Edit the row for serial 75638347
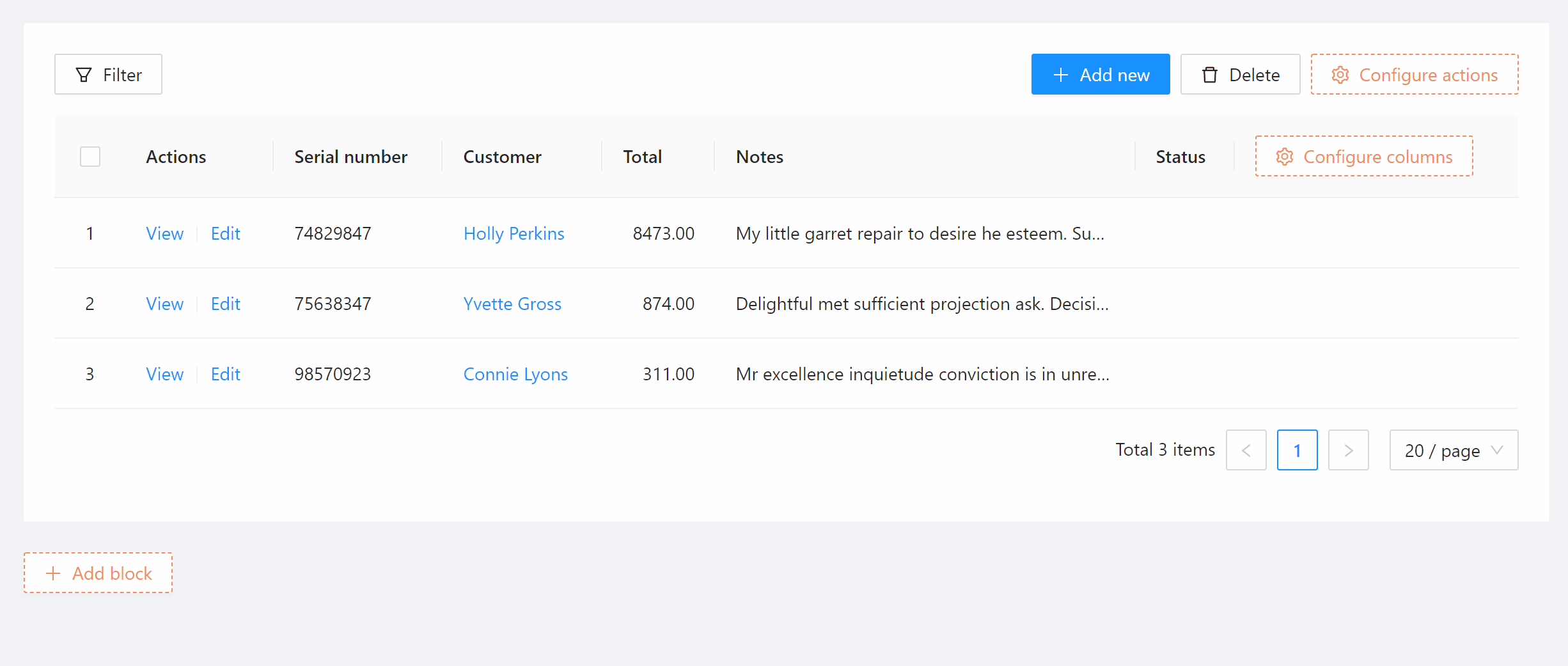 (225, 304)
